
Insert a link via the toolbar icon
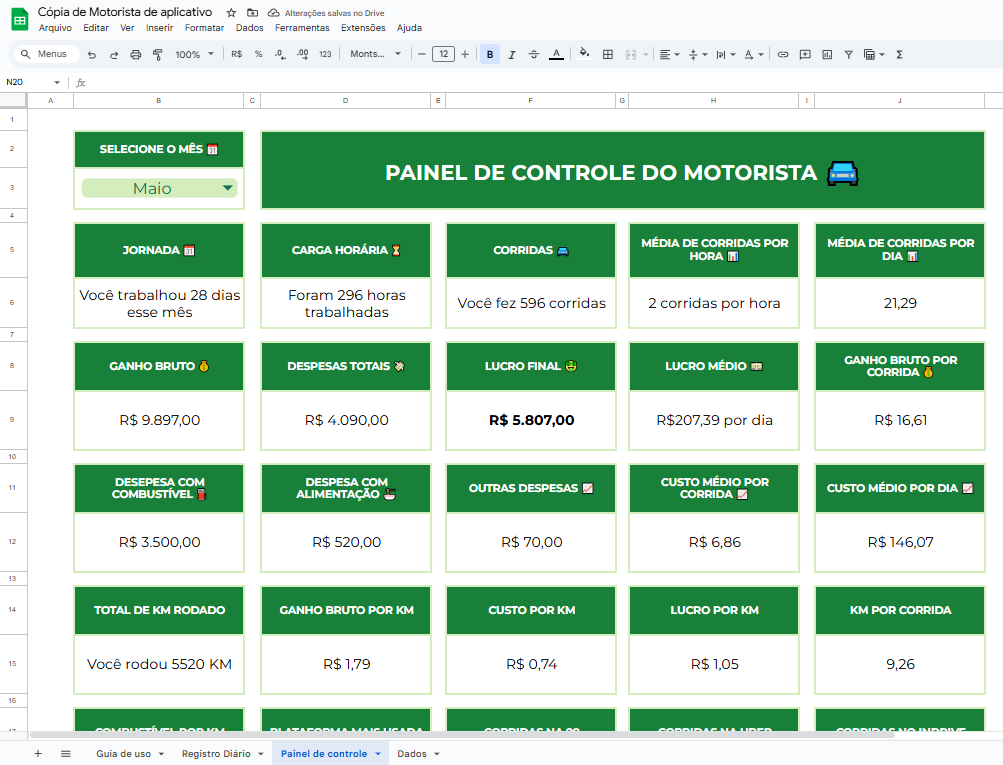tap(782, 54)
